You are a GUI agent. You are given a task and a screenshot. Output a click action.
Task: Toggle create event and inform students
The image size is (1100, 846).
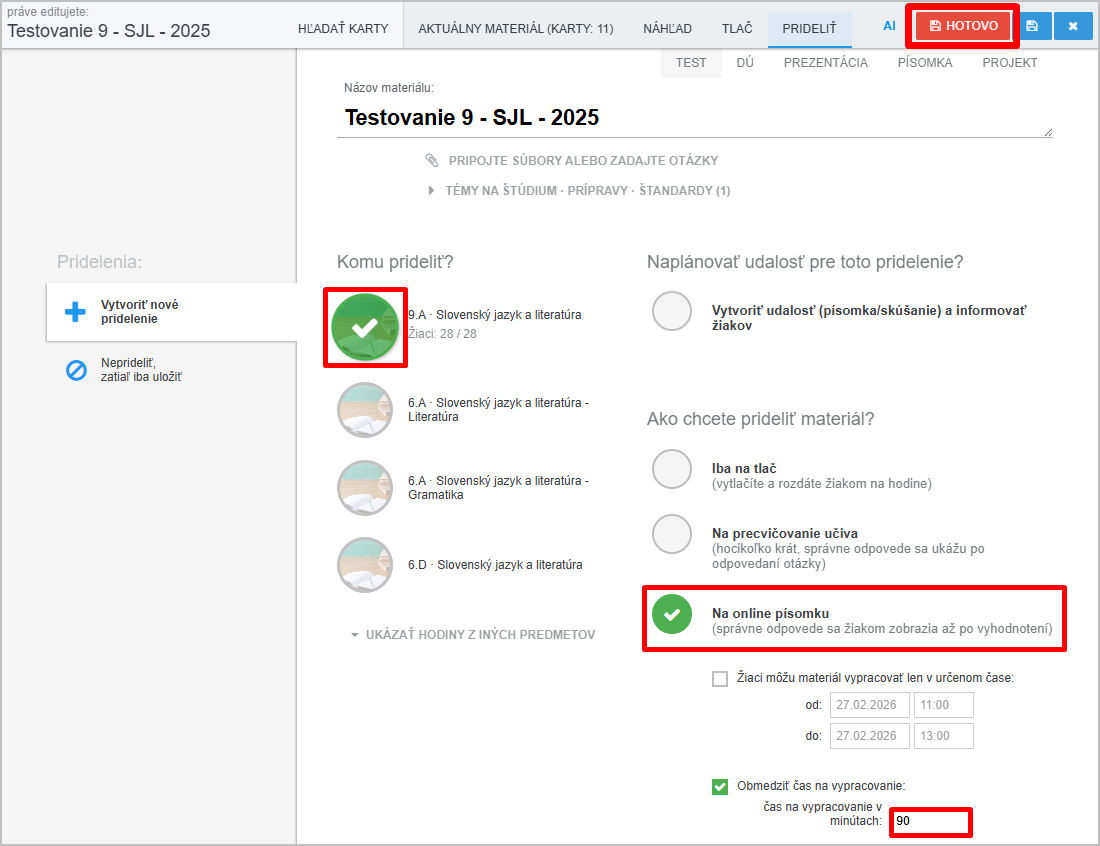coord(672,311)
